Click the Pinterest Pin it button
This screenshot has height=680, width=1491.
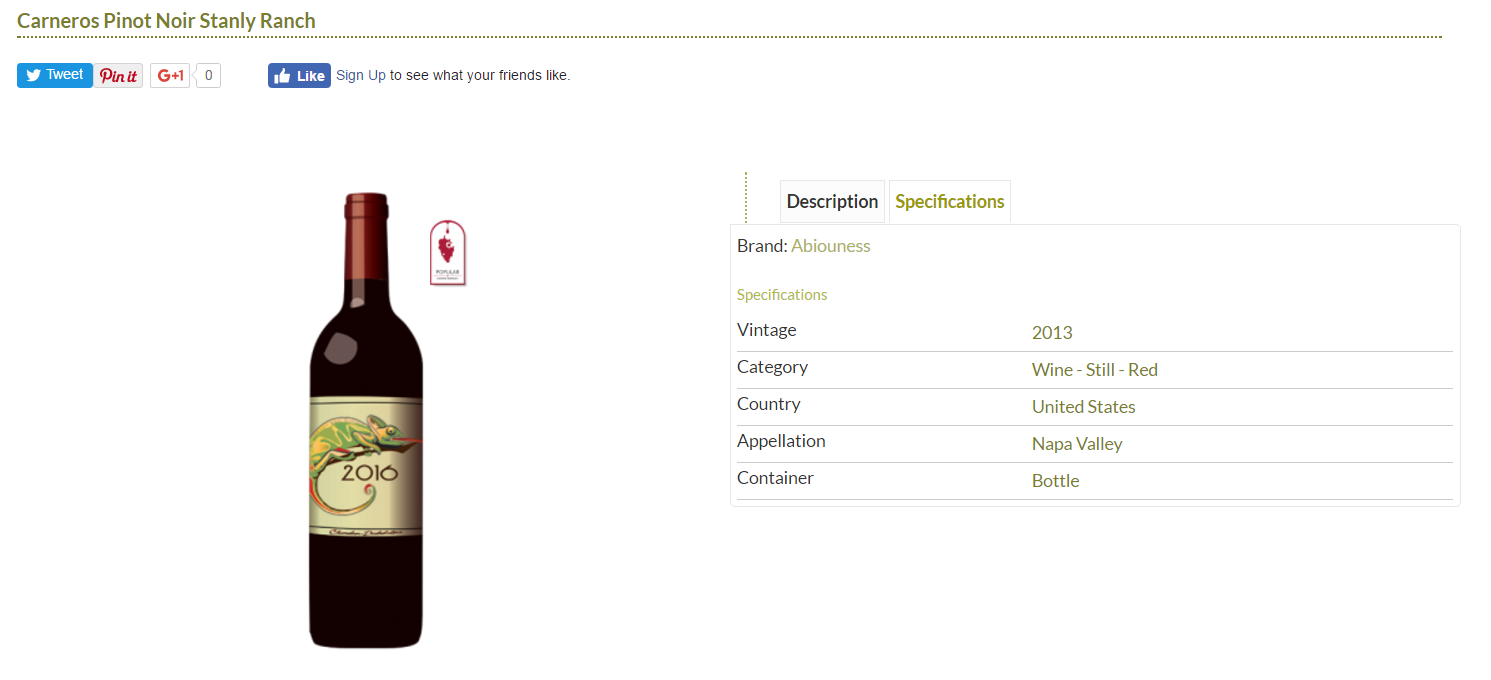[118, 76]
